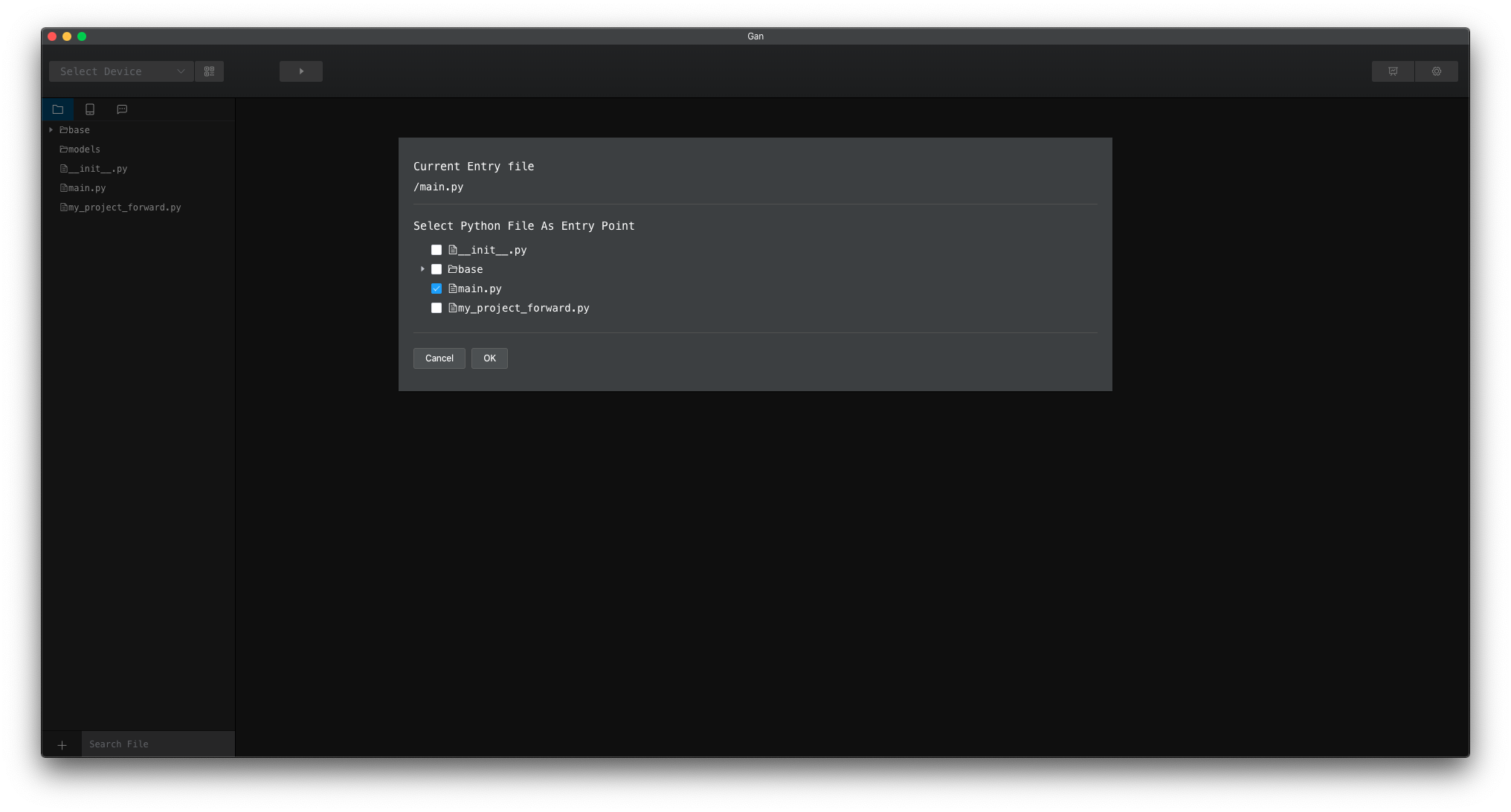
Task: Expand the base folder in the dialog
Action: coord(422,269)
